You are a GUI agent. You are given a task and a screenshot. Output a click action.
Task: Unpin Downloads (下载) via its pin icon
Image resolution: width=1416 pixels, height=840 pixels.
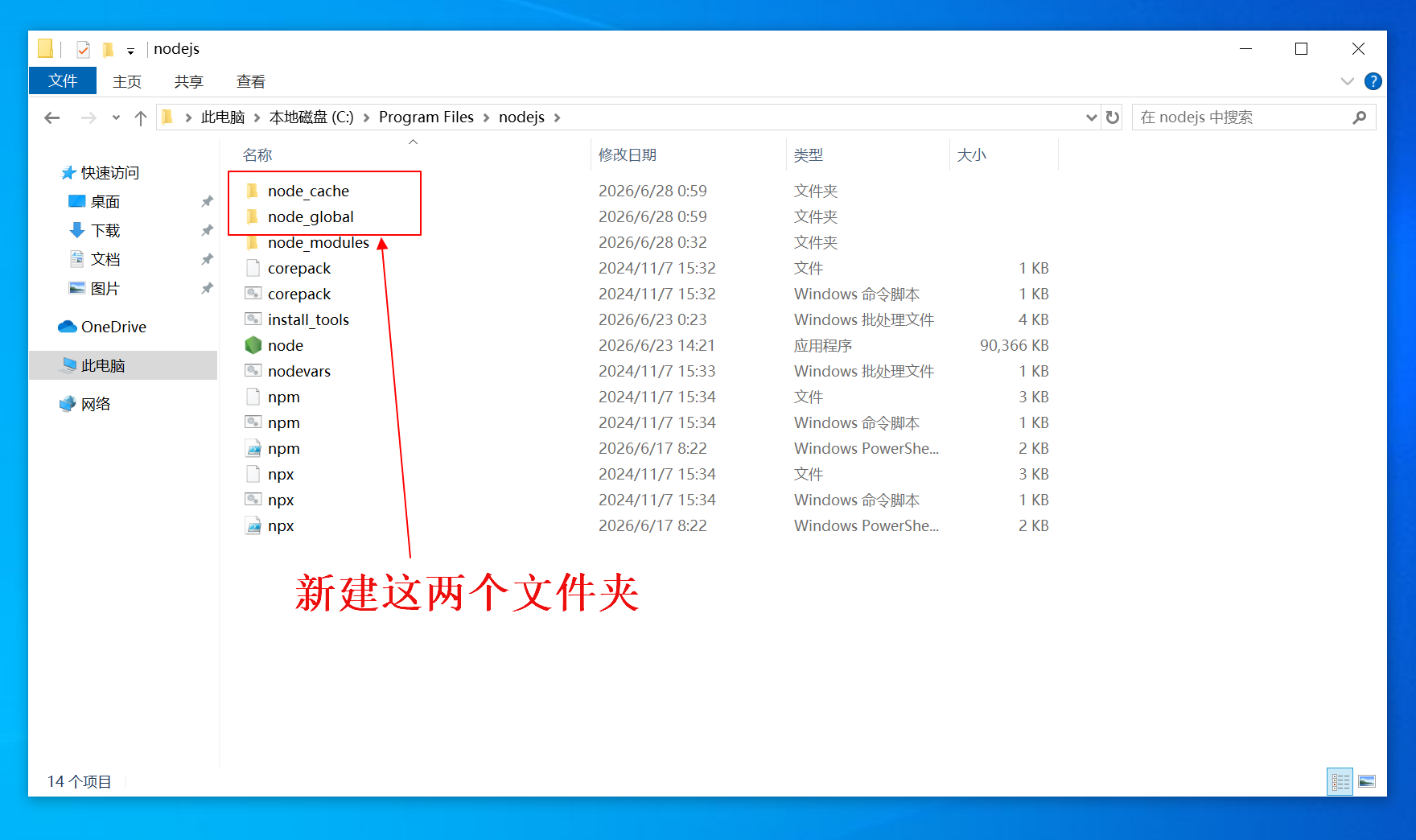[207, 230]
